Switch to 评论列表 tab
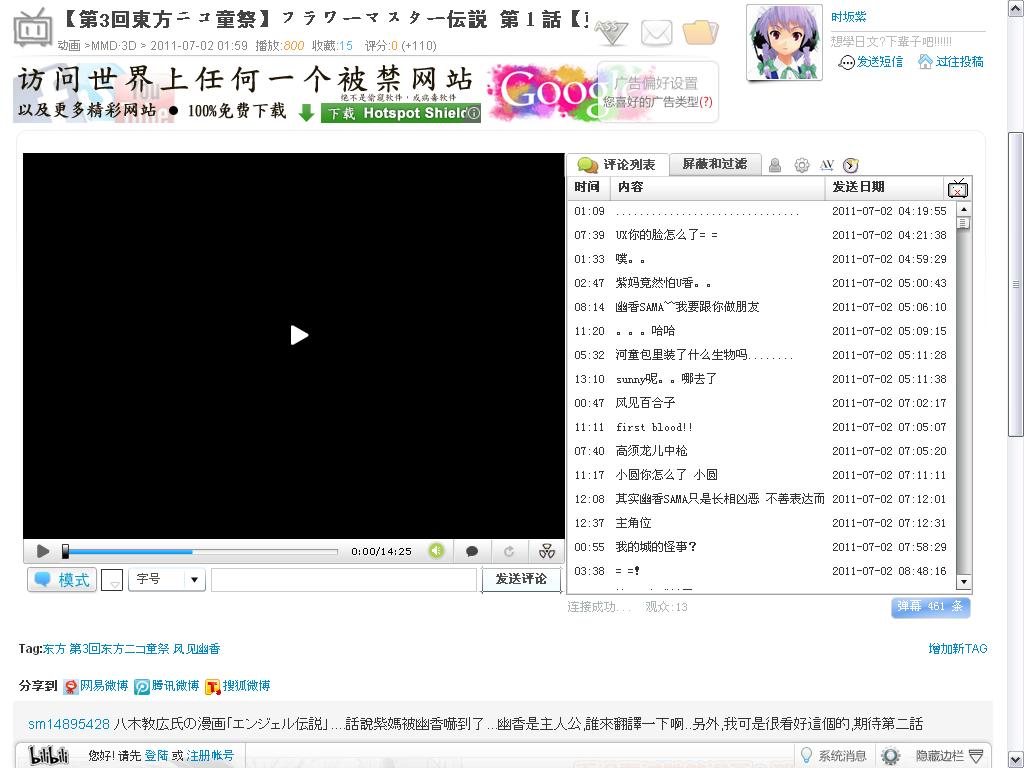This screenshot has height=768, width=1024. coord(617,165)
